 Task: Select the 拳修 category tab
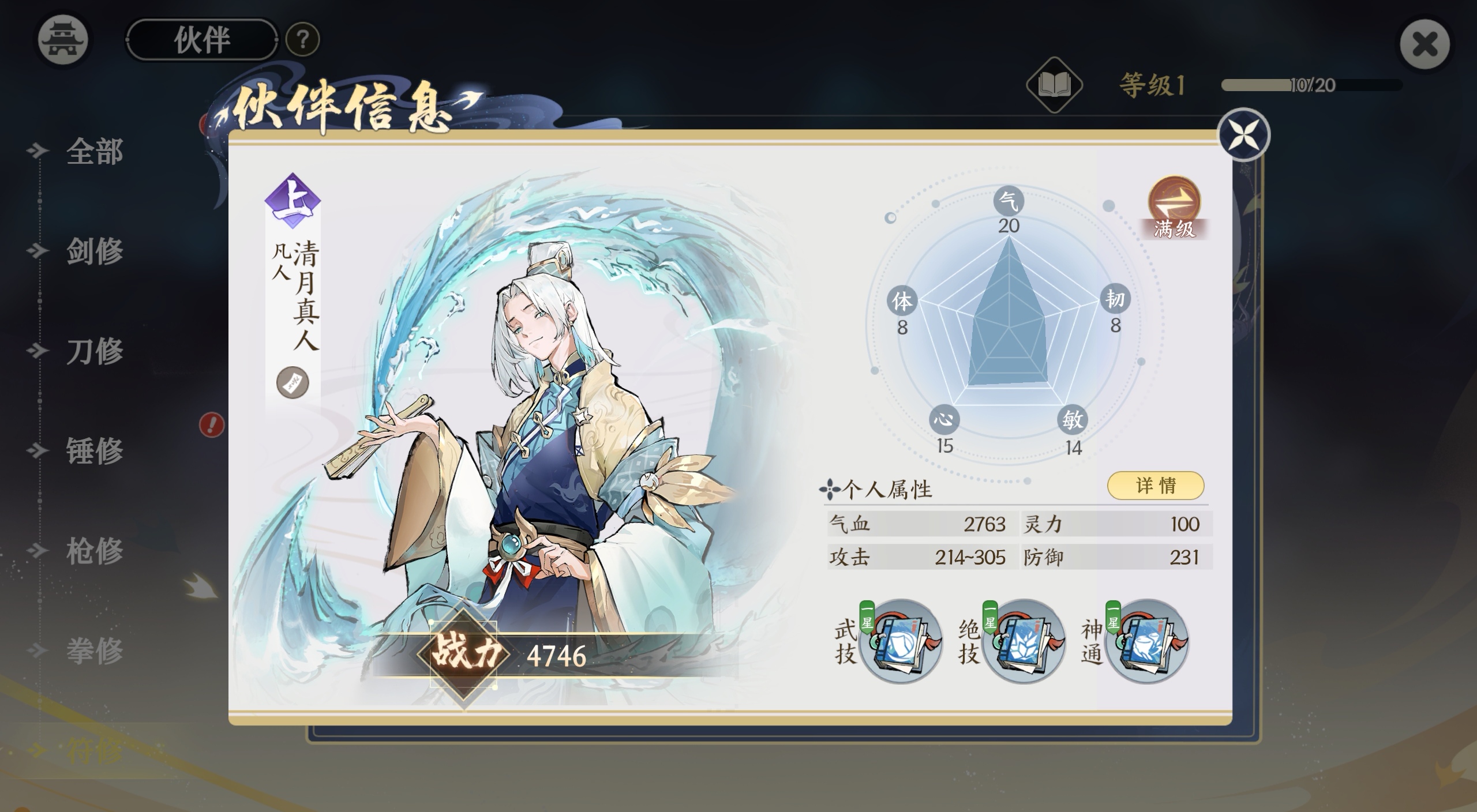click(95, 651)
